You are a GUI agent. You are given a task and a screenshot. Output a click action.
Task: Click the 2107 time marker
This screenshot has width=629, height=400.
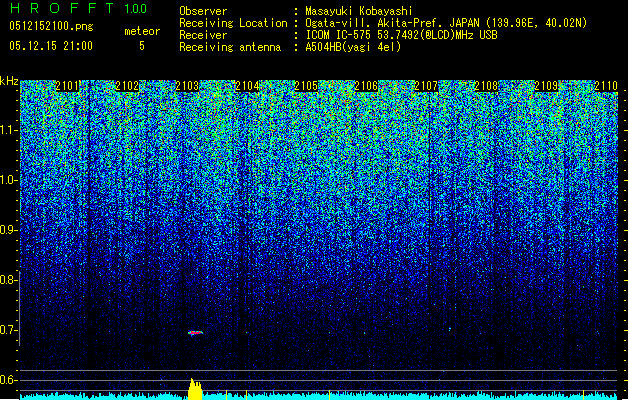point(426,86)
